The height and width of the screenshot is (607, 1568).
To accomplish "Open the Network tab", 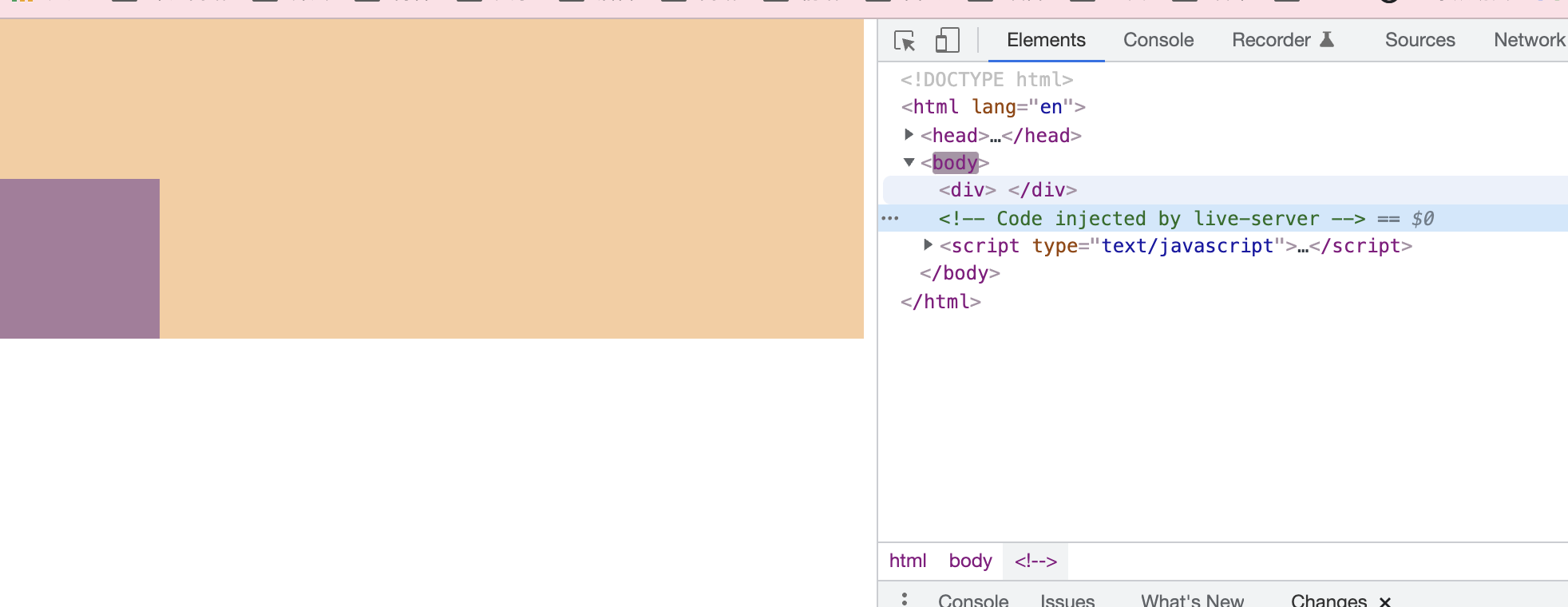I will (x=1530, y=40).
